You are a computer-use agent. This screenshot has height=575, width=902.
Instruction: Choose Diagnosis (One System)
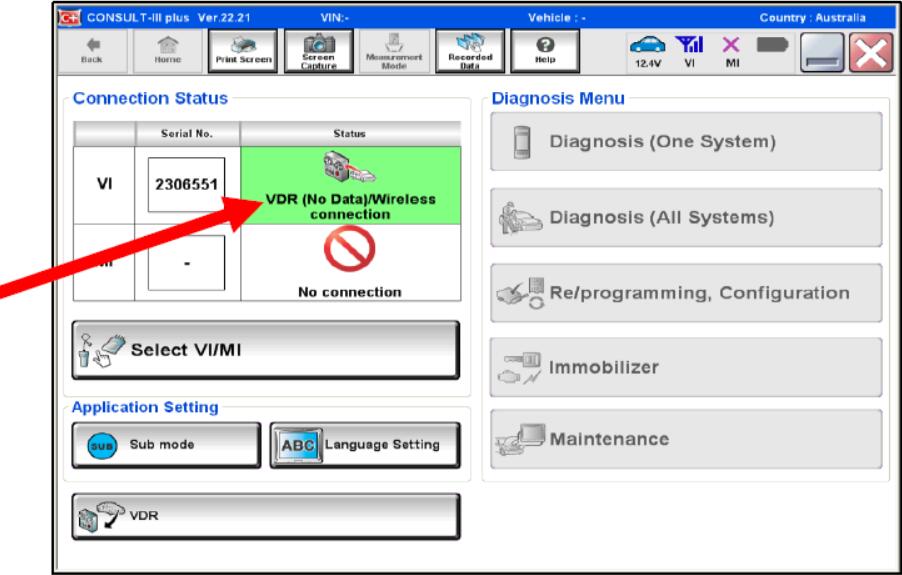click(686, 141)
